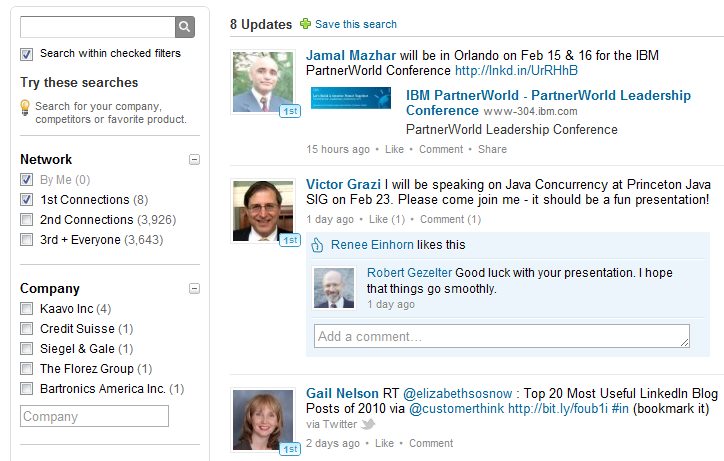Collapse the Company filter section
Screen dimensions: 724x461
194,289
